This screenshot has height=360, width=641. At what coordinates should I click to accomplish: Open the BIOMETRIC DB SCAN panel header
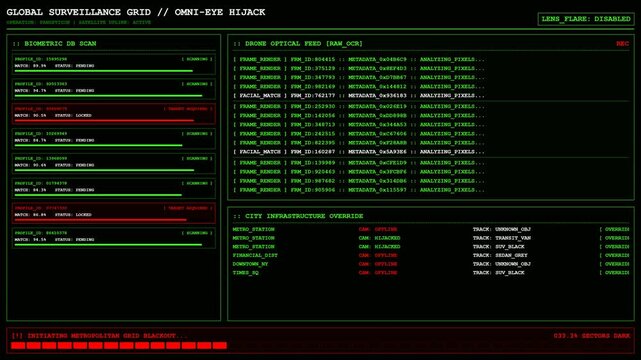coord(54,44)
